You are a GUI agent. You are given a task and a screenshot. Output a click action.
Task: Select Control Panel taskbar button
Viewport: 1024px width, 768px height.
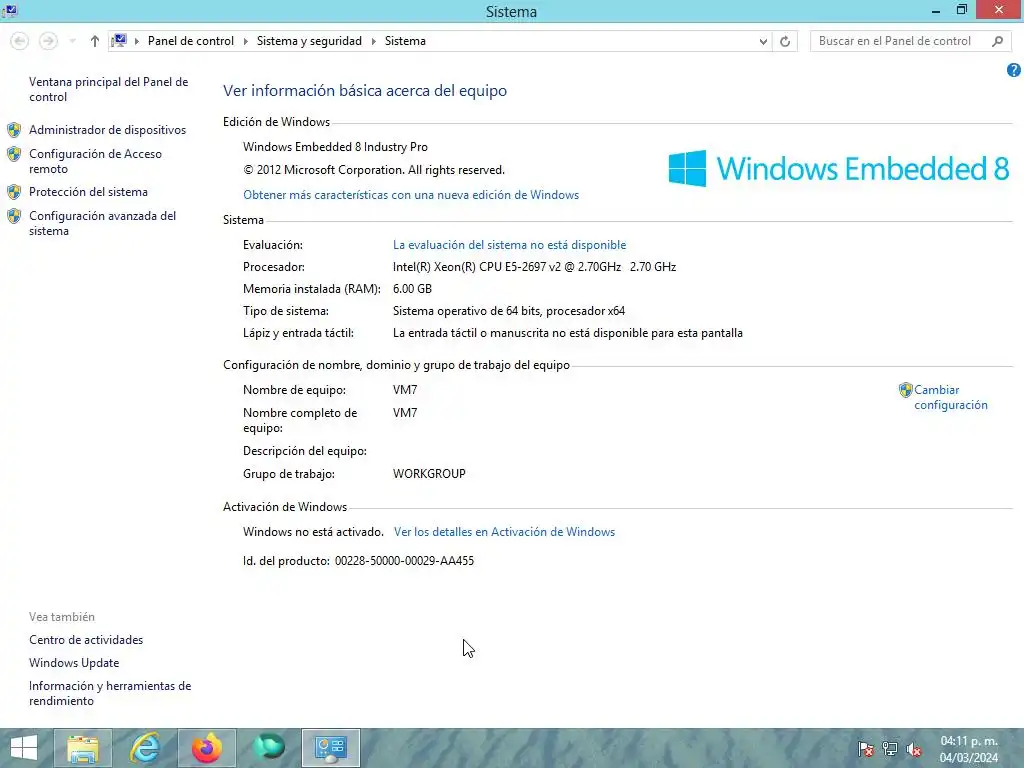330,748
